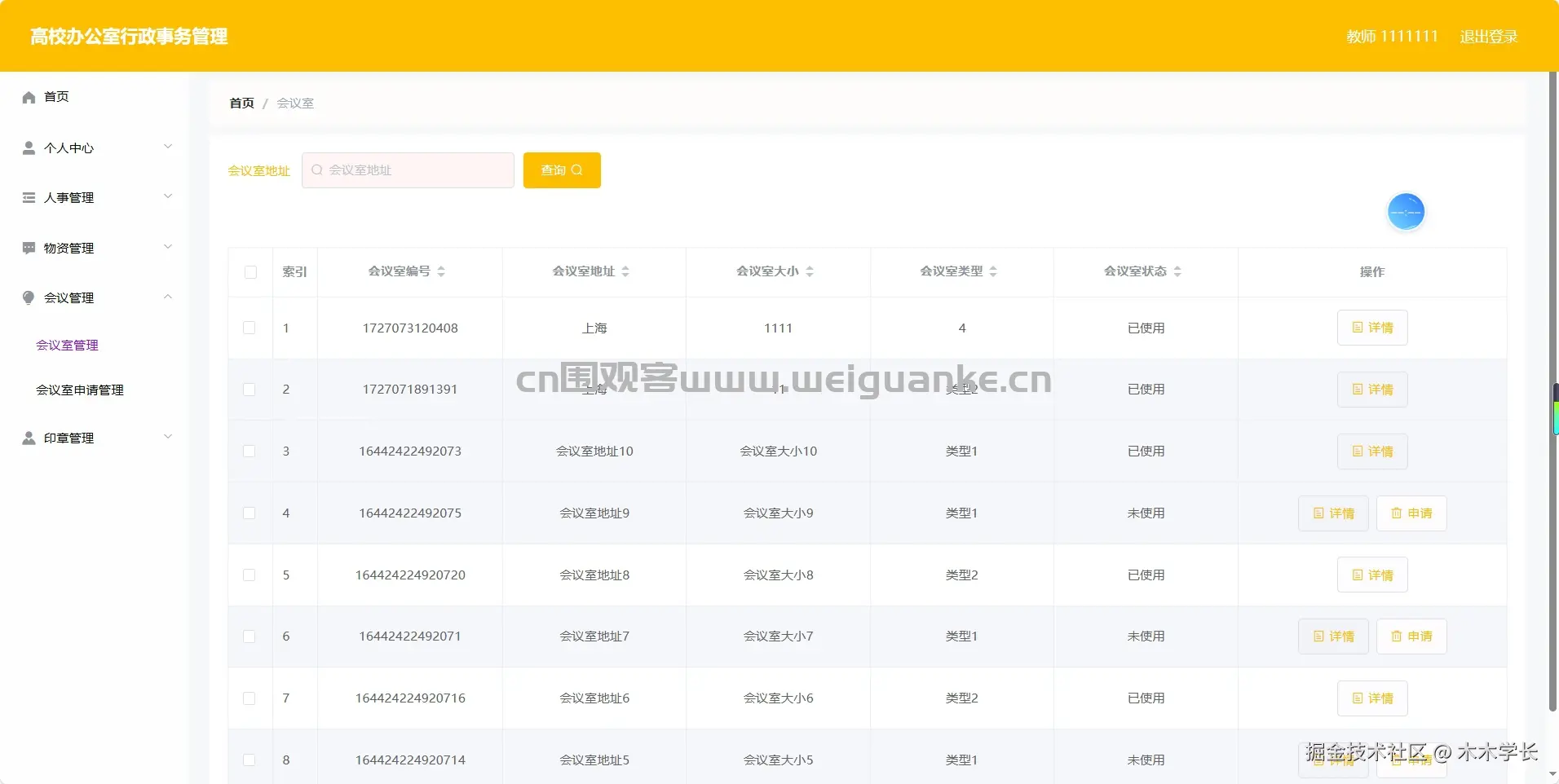Open 详情 for room 16442422492073

click(1372, 451)
